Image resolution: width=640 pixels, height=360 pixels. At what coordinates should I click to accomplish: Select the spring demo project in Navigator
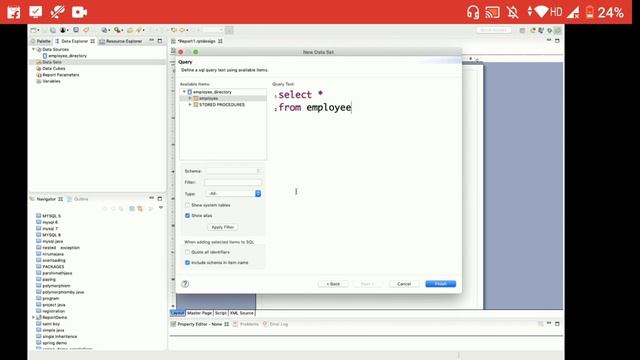coord(54,343)
